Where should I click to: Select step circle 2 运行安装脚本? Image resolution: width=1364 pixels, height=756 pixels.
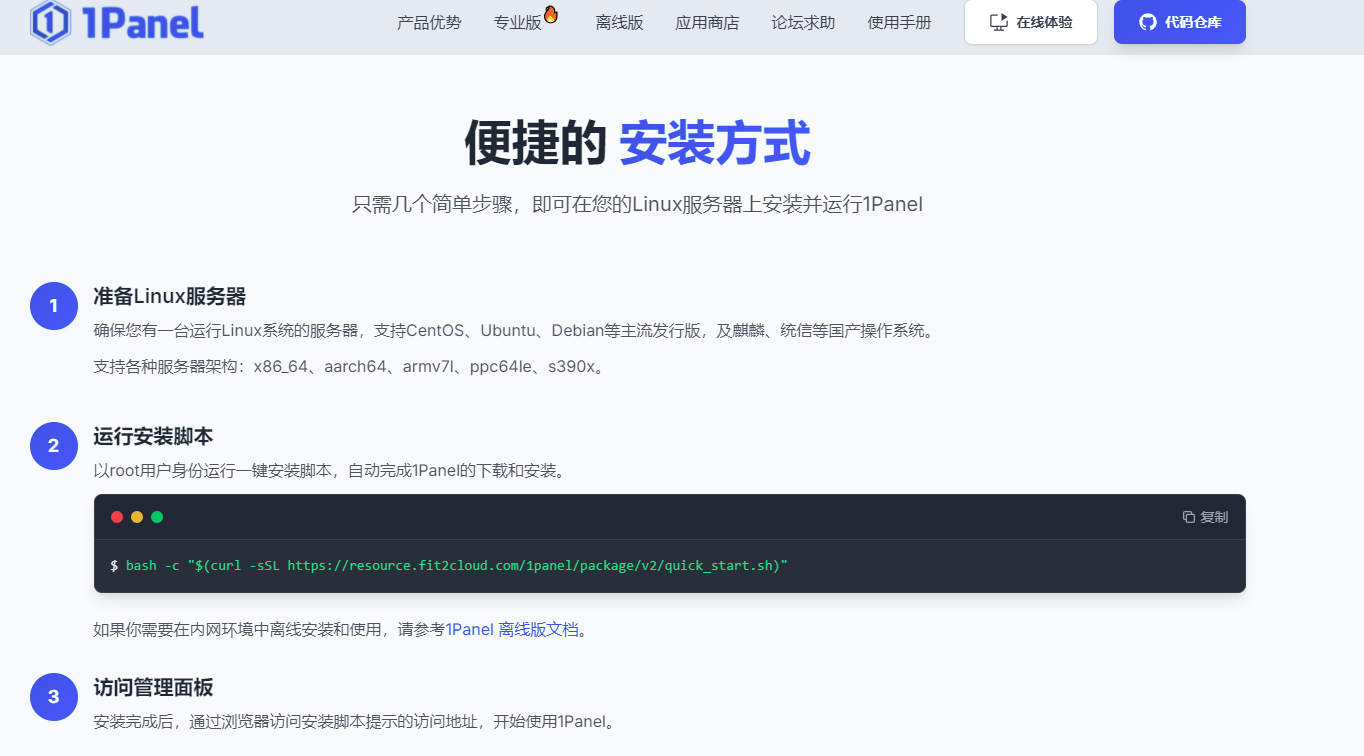[53, 446]
